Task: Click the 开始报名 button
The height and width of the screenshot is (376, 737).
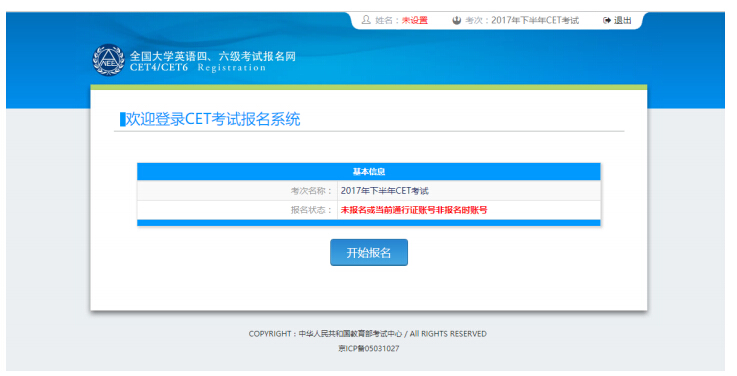Action: (x=368, y=252)
